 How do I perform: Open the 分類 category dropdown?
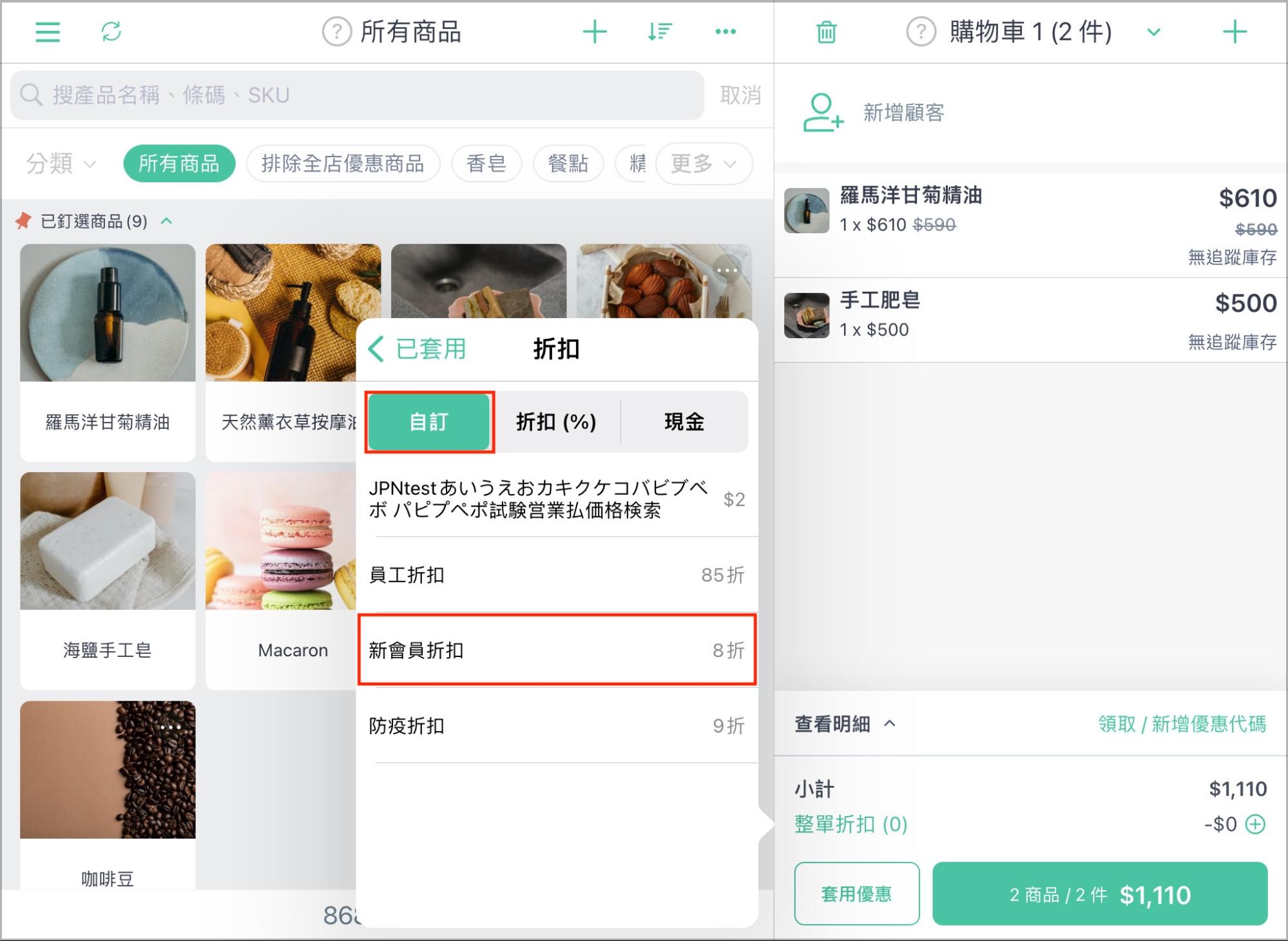[x=61, y=164]
